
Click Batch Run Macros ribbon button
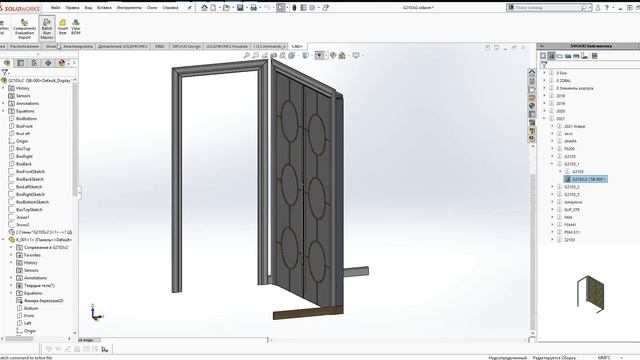(47, 29)
